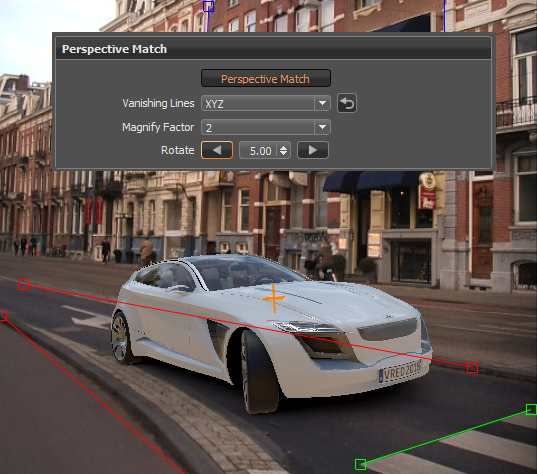Select green vanishing line handle at right edge

[532, 409]
